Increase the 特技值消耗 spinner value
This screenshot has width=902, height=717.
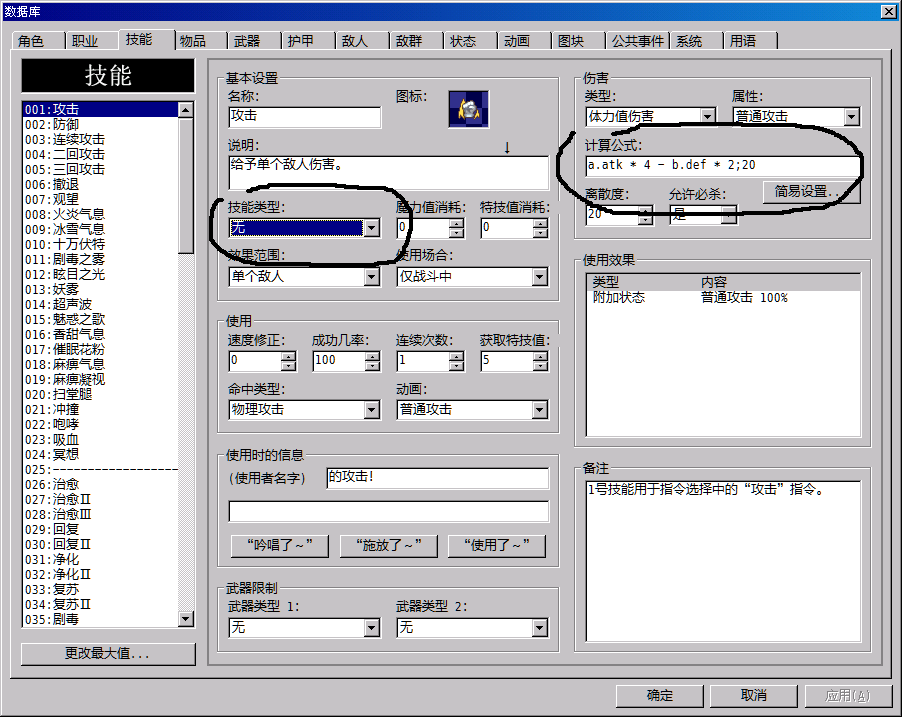pos(540,224)
